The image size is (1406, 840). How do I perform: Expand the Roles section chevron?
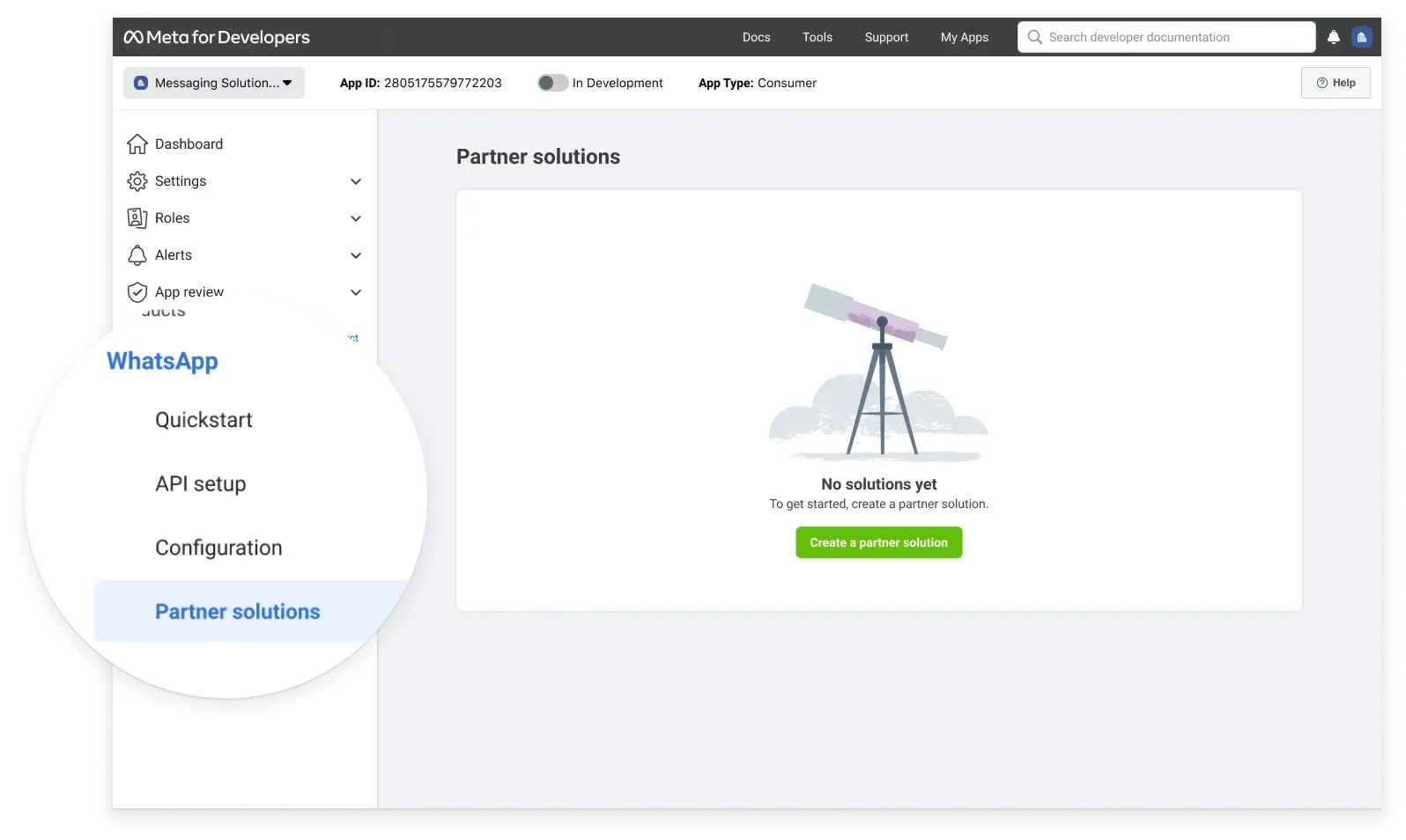[x=356, y=218]
